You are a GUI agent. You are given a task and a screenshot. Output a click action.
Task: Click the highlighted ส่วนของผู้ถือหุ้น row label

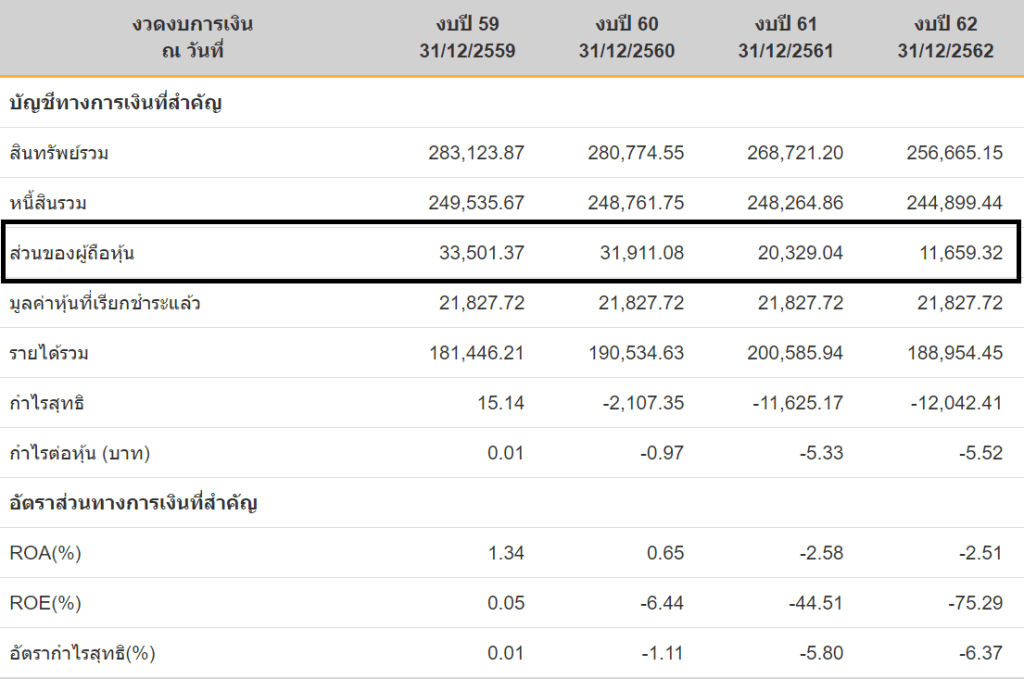point(71,253)
